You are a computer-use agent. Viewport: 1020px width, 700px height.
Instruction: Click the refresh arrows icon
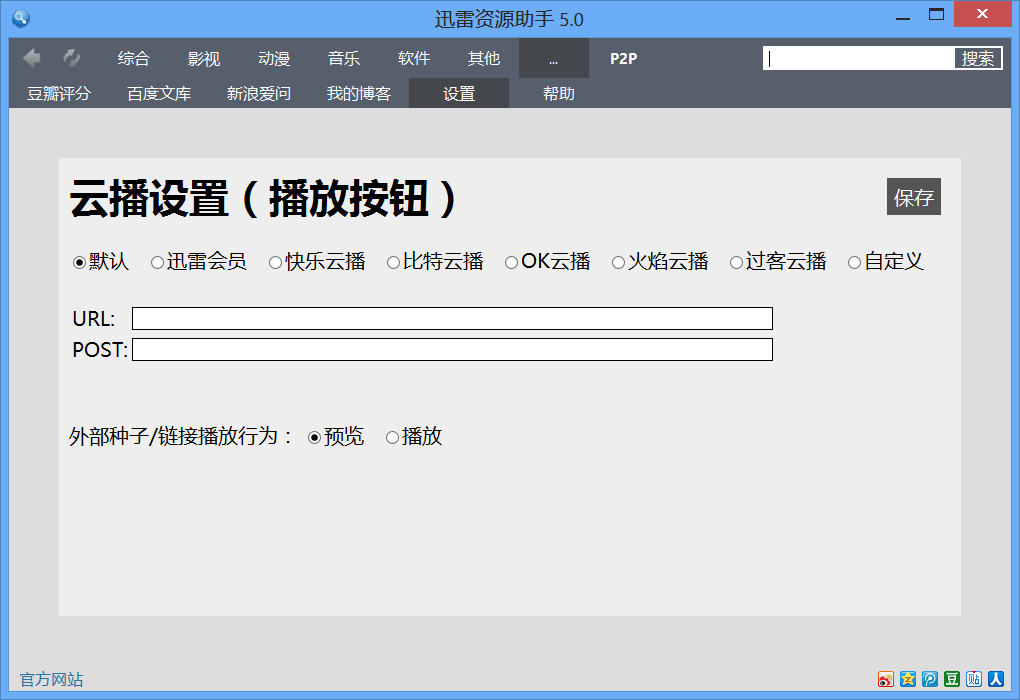(x=71, y=59)
